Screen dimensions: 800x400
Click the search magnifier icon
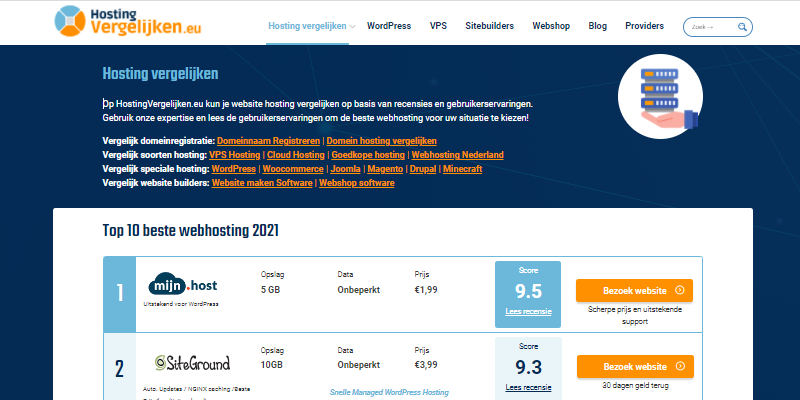pyautogui.click(x=742, y=27)
